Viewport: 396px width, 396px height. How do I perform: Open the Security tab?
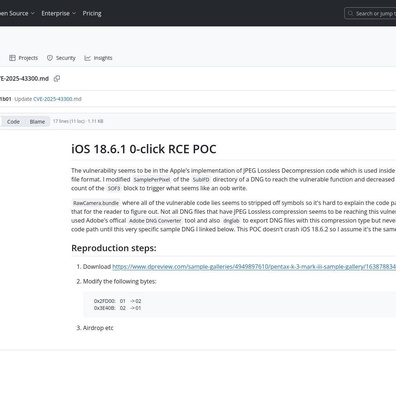point(61,58)
